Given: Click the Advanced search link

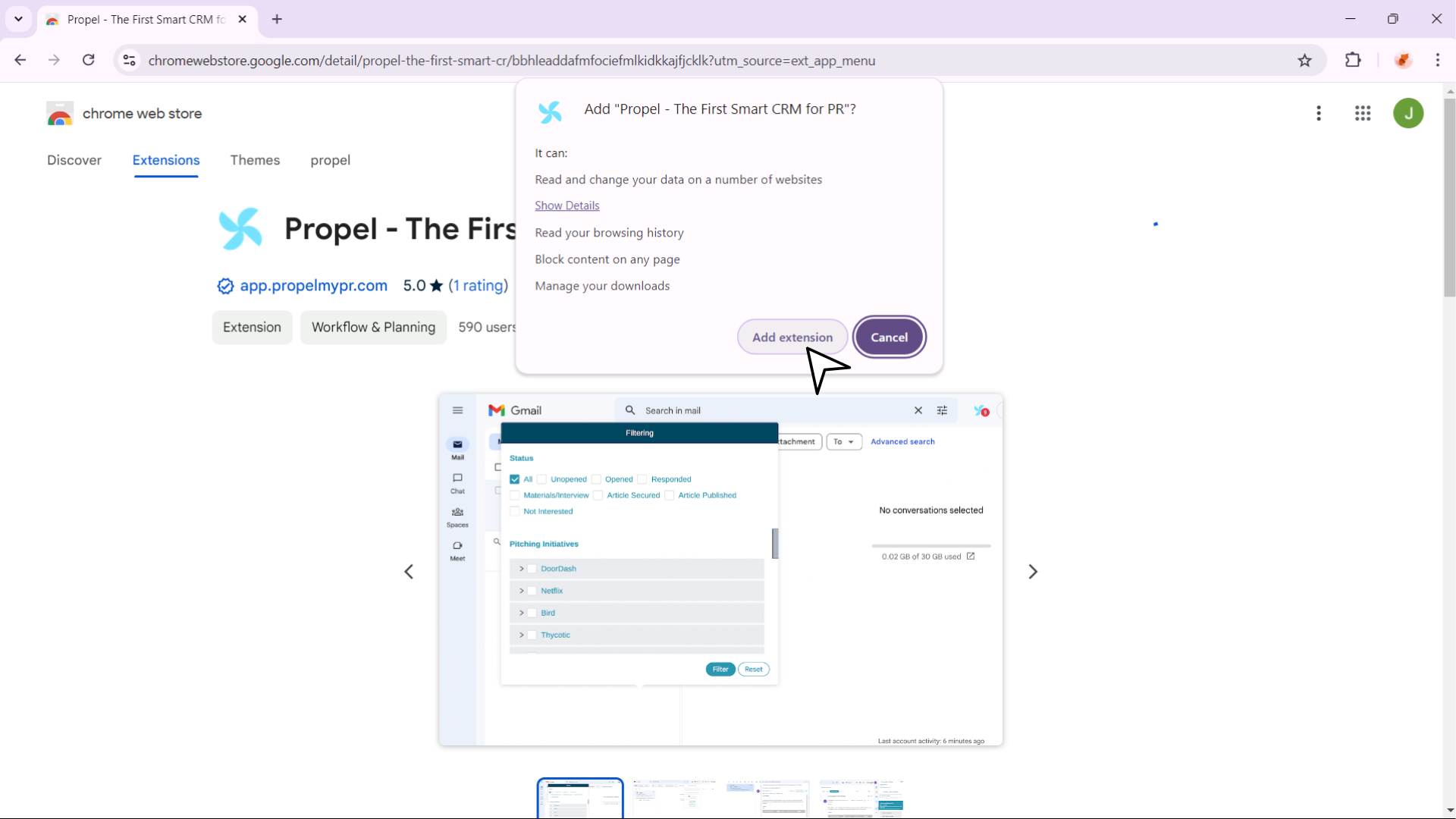Looking at the screenshot, I should coord(902,441).
